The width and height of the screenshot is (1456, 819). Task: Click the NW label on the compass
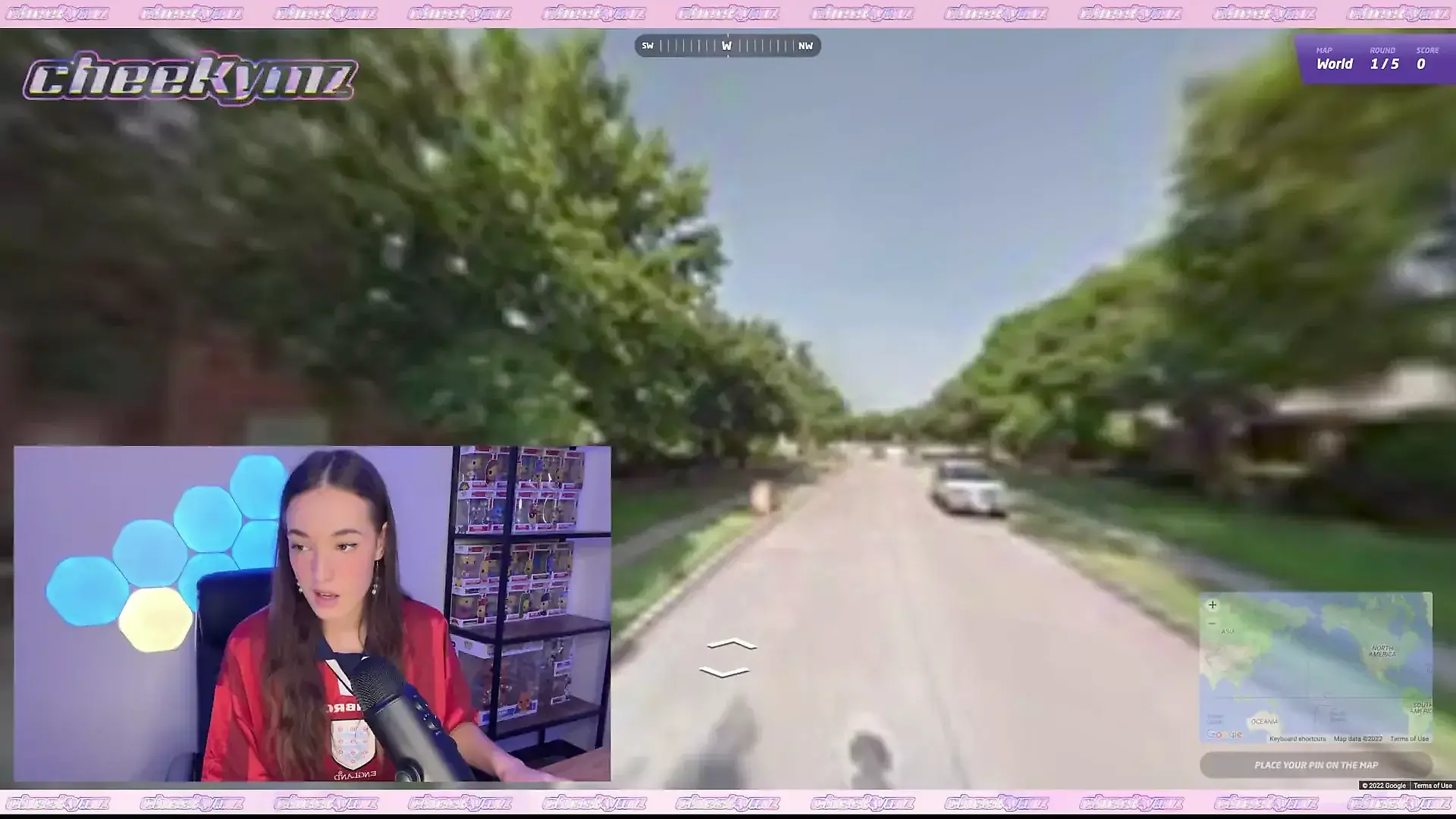(x=805, y=46)
